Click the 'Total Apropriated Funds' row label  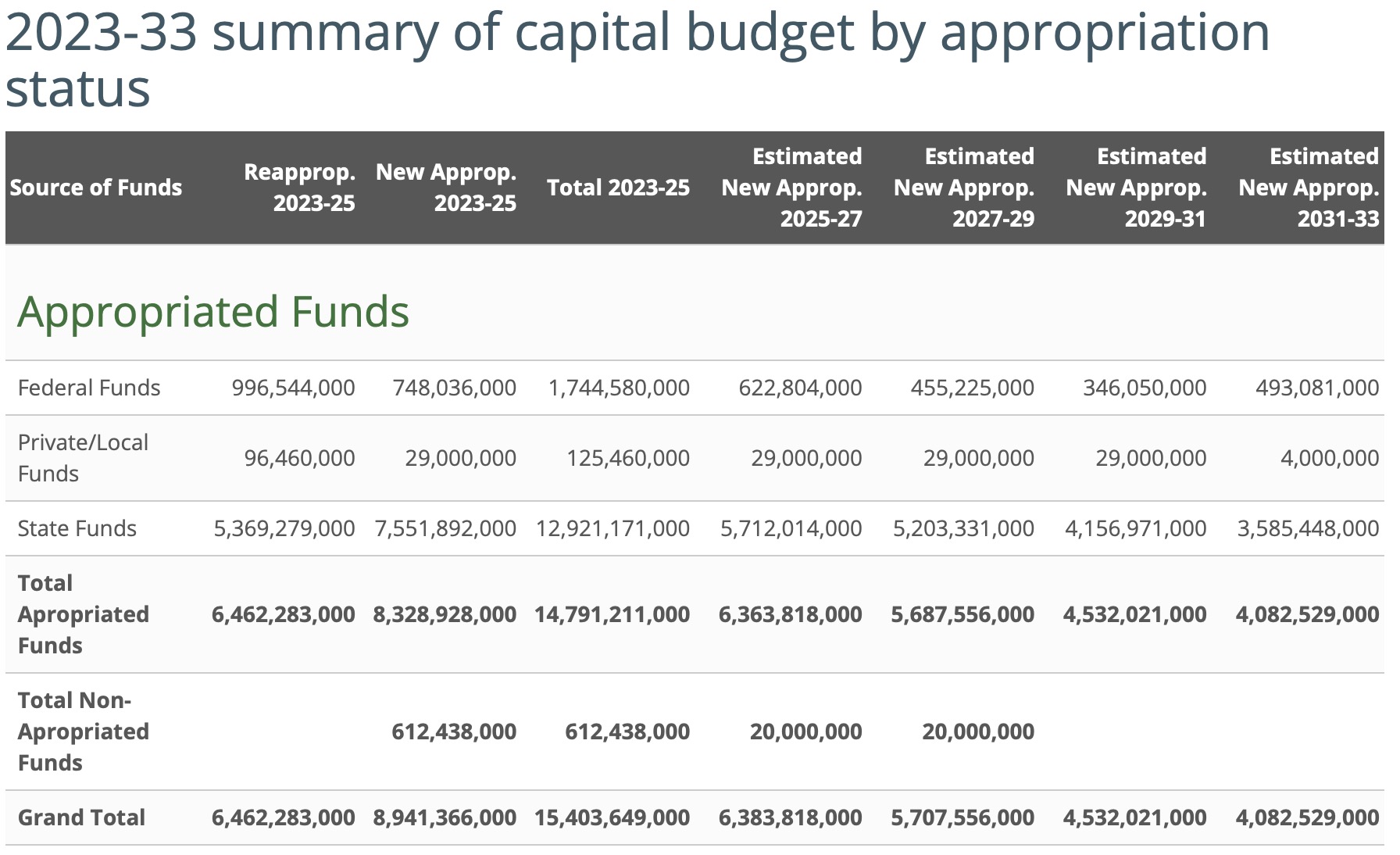pos(83,614)
